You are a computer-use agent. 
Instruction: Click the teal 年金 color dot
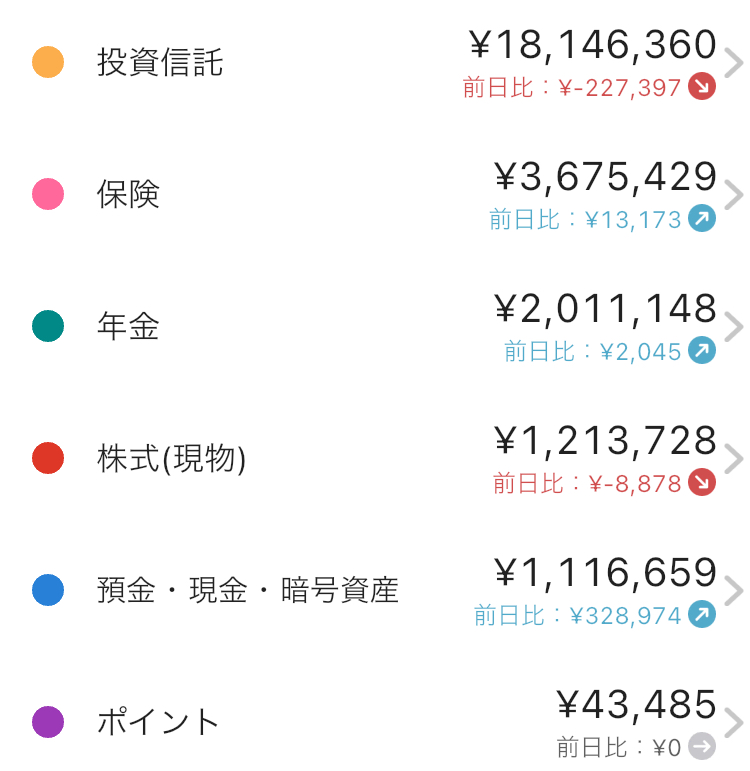[48, 326]
